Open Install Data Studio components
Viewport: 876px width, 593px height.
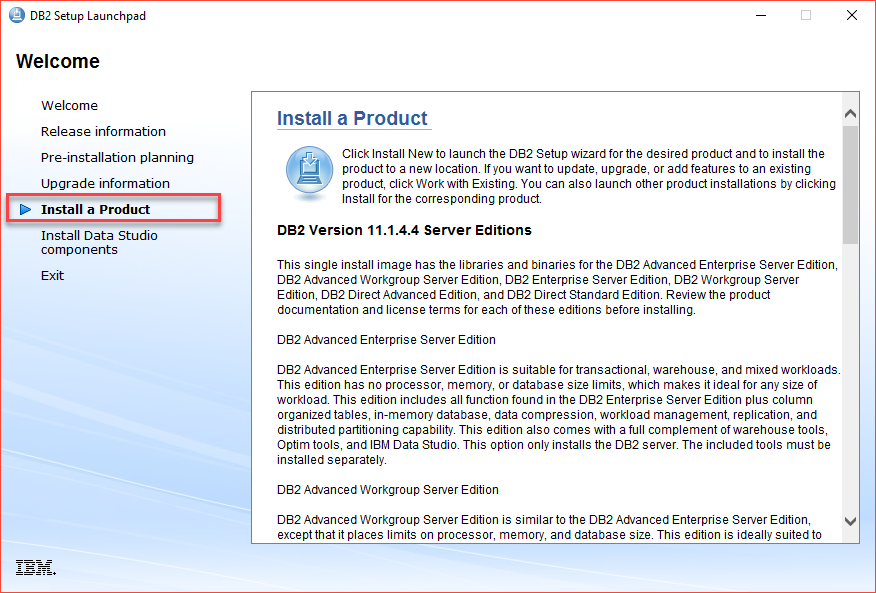pos(99,243)
